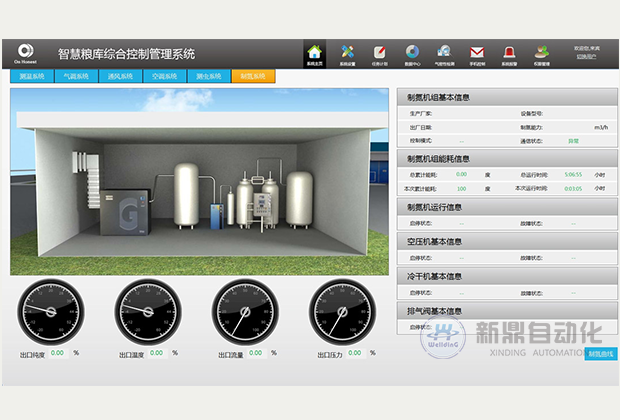Switch to the 气调系统 tab
The height and width of the screenshot is (420, 620).
tap(76, 76)
